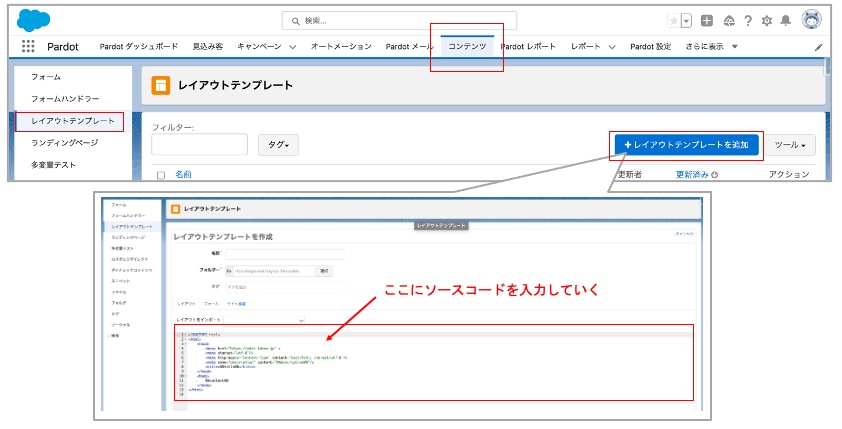Viewport: 842px width, 429px height.
Task: Open the help question mark icon
Action: [748, 20]
